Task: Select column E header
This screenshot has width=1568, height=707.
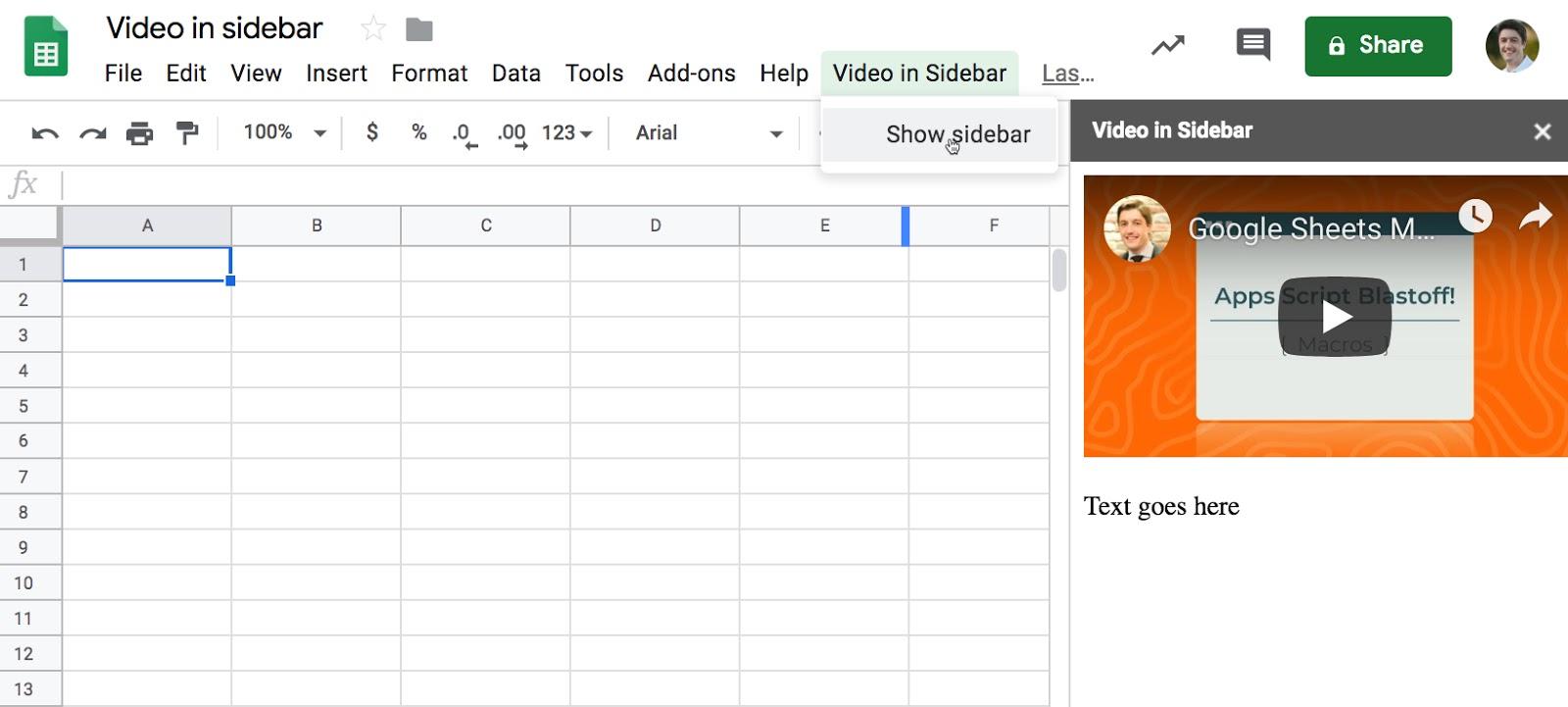Action: point(825,226)
